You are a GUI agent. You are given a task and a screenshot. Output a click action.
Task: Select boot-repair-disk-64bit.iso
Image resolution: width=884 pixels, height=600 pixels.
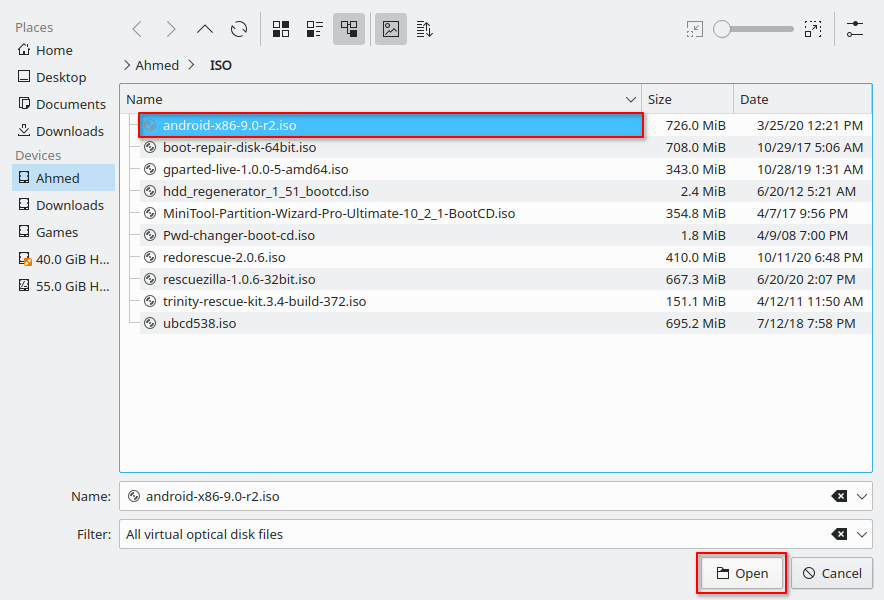click(x=391, y=147)
